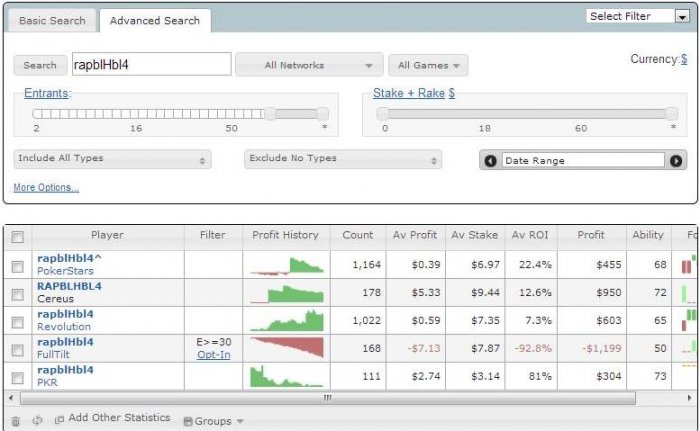Click the refresh icon in footer
700x431 pixels.
pyautogui.click(x=38, y=420)
